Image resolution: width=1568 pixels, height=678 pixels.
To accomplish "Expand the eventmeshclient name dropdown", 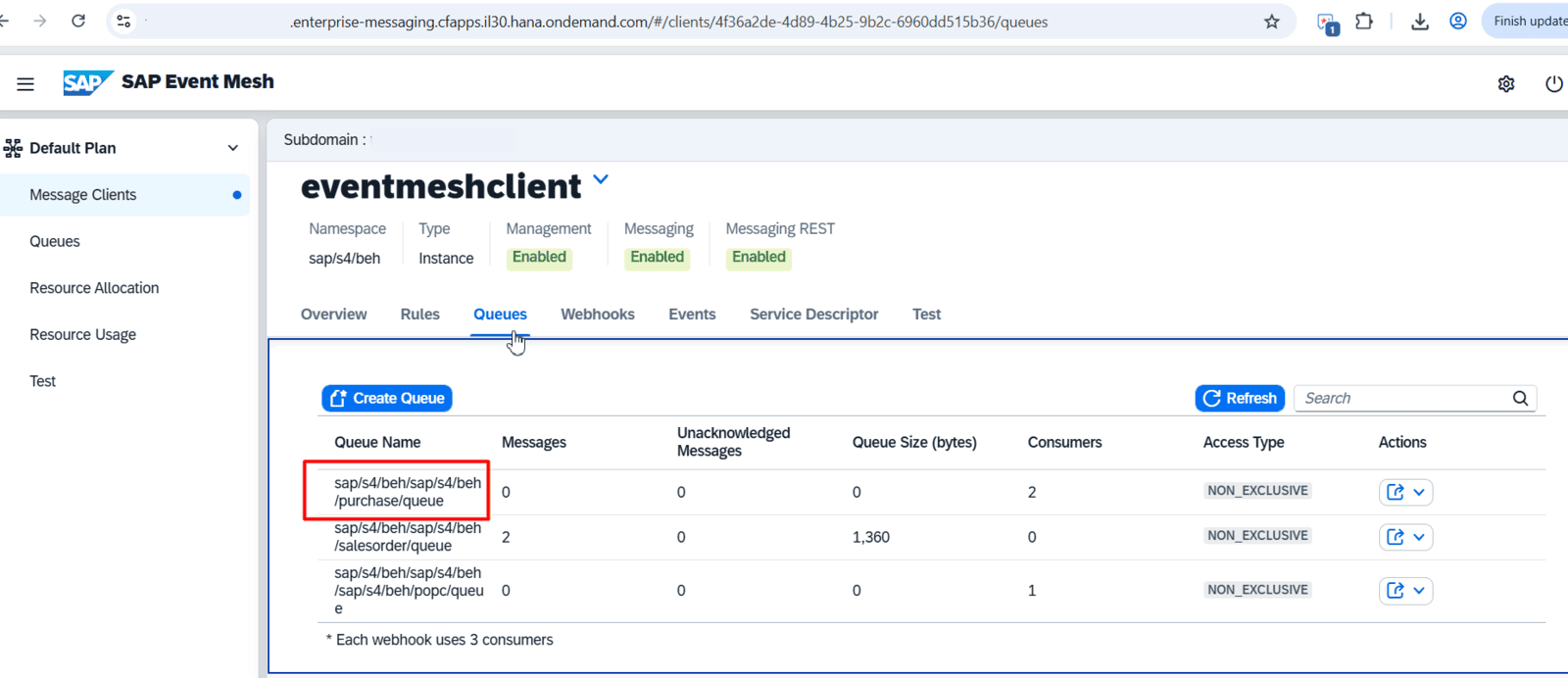I will tap(601, 180).
